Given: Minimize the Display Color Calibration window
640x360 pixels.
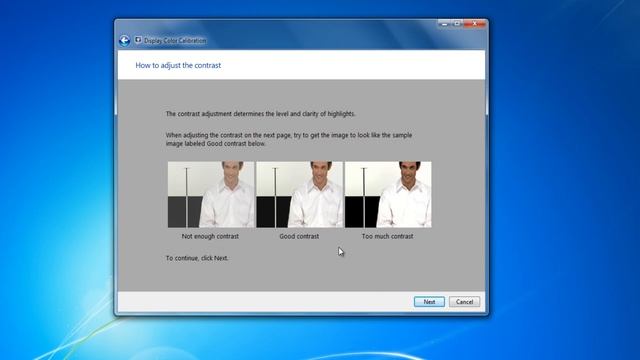Looking at the screenshot, I should 444,24.
